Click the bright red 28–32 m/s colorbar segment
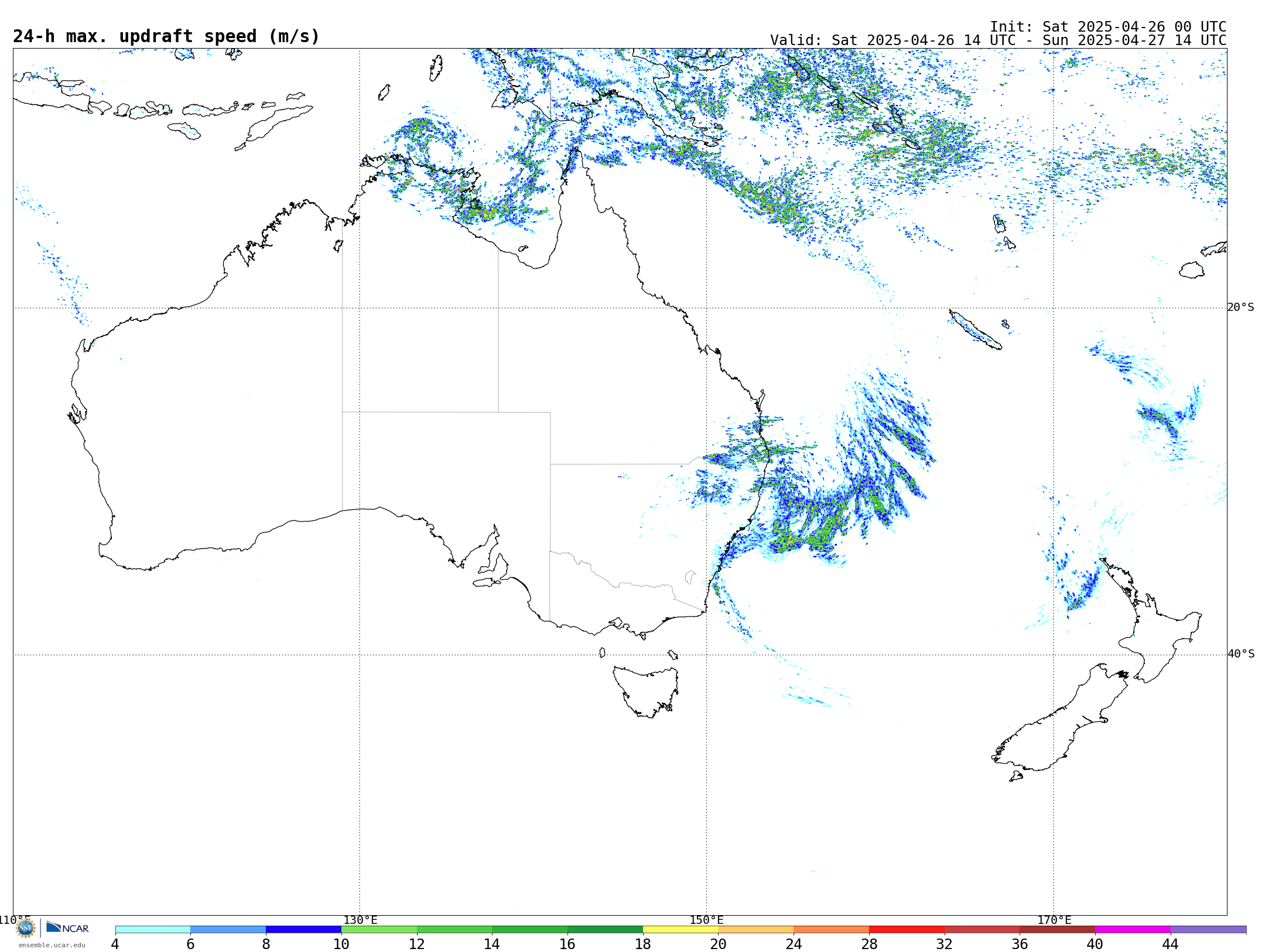The width and height of the screenshot is (1265, 952). [907, 930]
